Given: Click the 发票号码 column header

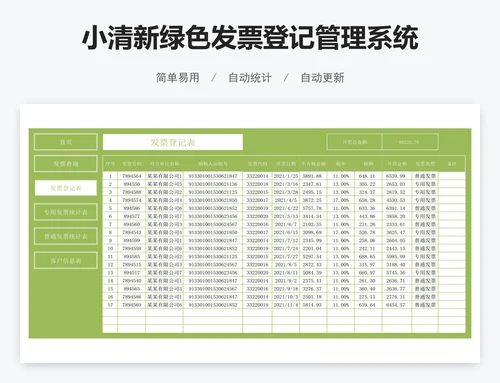Looking at the screenshot, I should pos(132,164).
